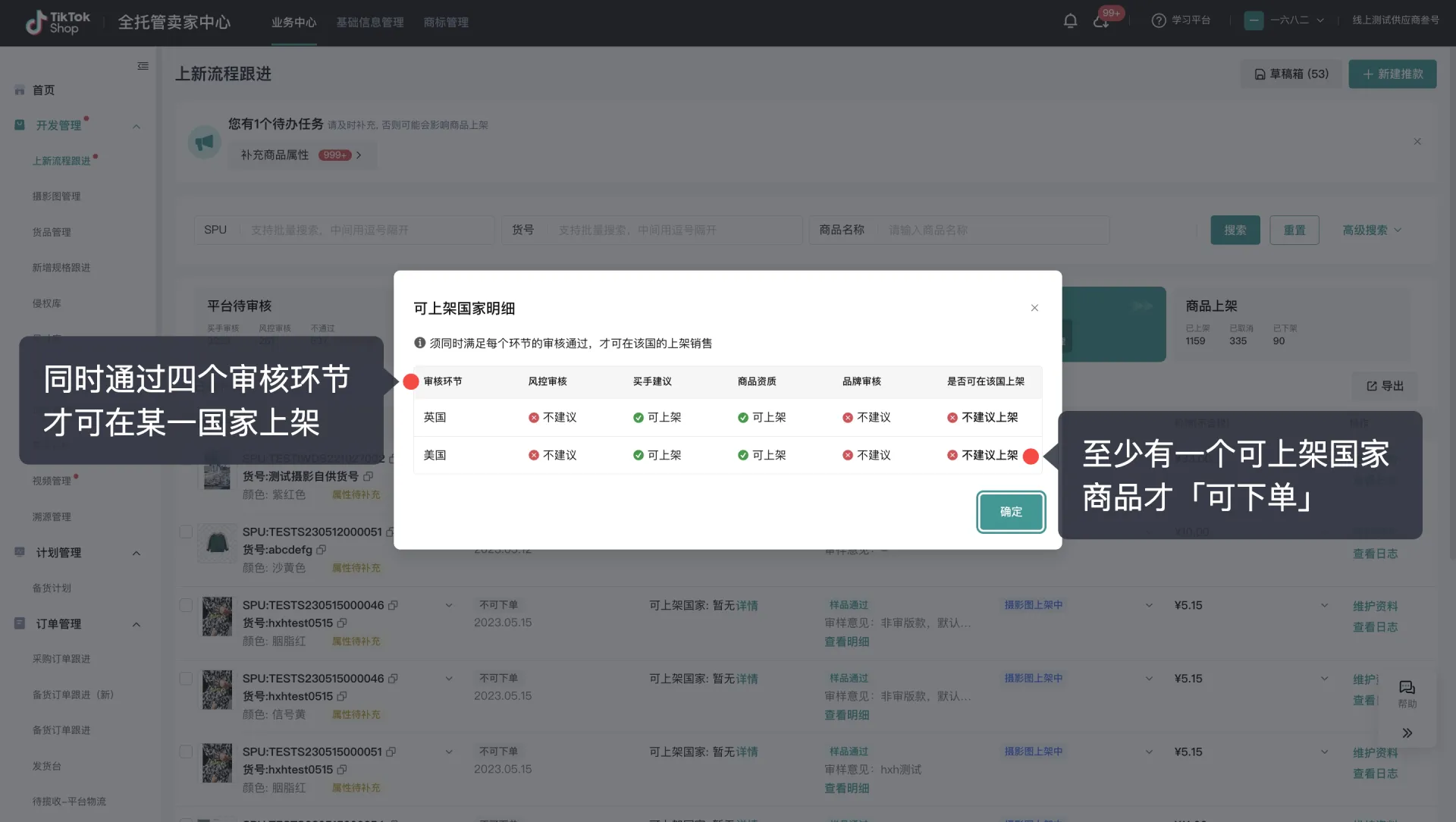Open 摄影图管理 in sidebar
This screenshot has width=1456, height=822.
(x=56, y=196)
